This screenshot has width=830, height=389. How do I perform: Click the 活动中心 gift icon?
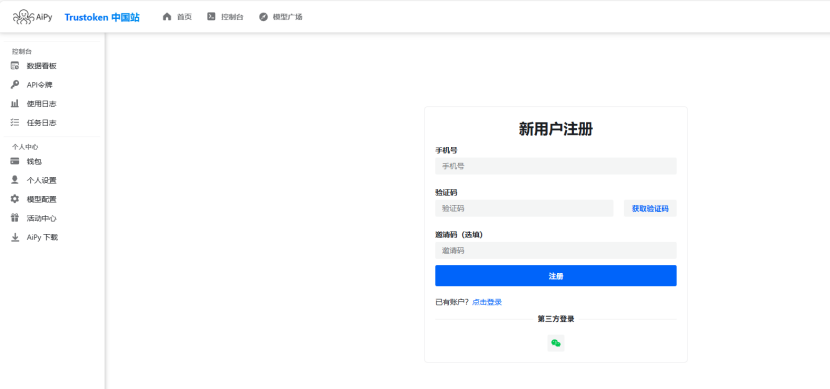pos(15,218)
